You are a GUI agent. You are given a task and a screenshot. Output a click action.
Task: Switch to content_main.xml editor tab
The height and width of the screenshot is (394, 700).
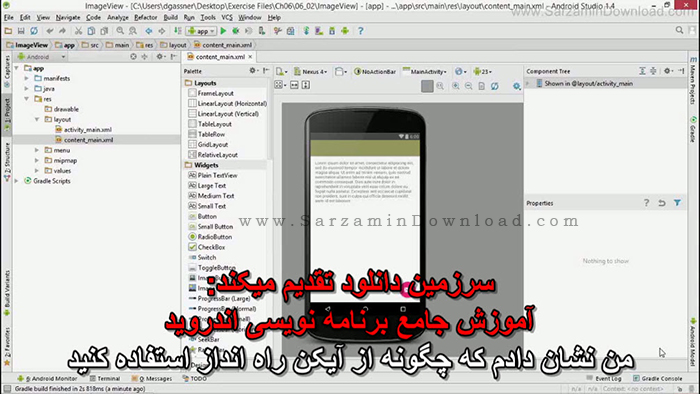pos(220,57)
